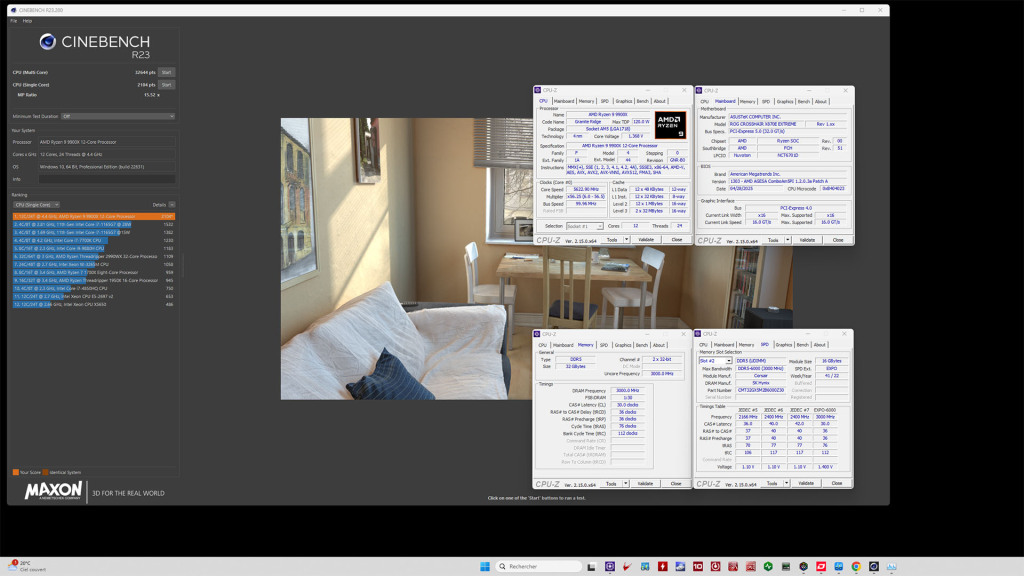Click the Info field under Your System
Screen dimensions: 1024x576
coord(106,179)
